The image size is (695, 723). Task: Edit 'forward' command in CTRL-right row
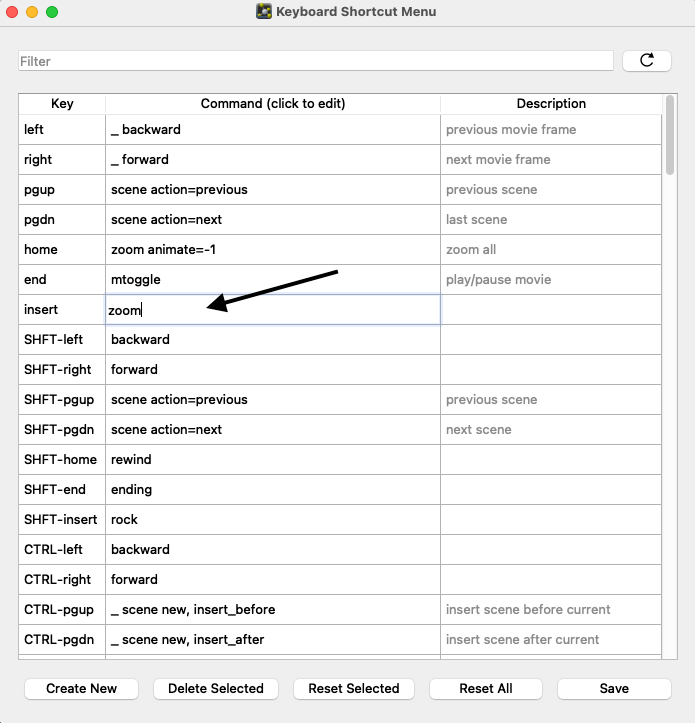tap(273, 579)
